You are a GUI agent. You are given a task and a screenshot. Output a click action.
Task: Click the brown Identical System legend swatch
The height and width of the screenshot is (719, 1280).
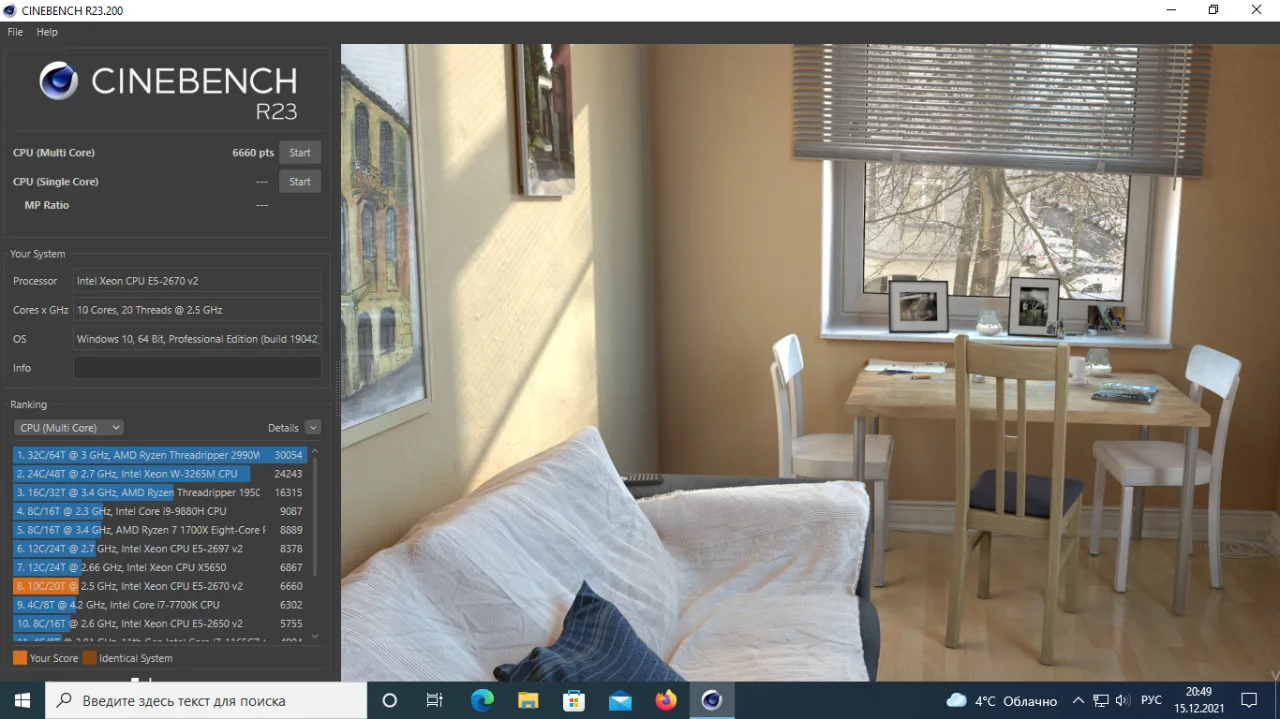90,658
